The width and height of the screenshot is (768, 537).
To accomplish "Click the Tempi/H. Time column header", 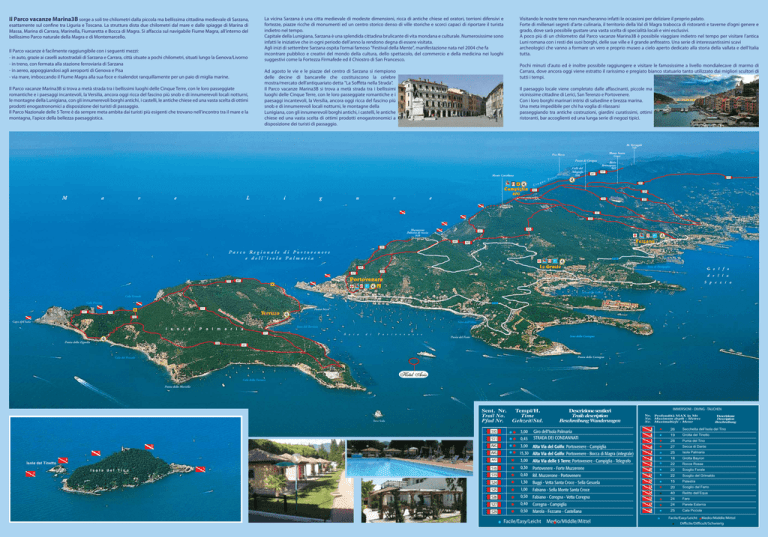I will [527, 415].
